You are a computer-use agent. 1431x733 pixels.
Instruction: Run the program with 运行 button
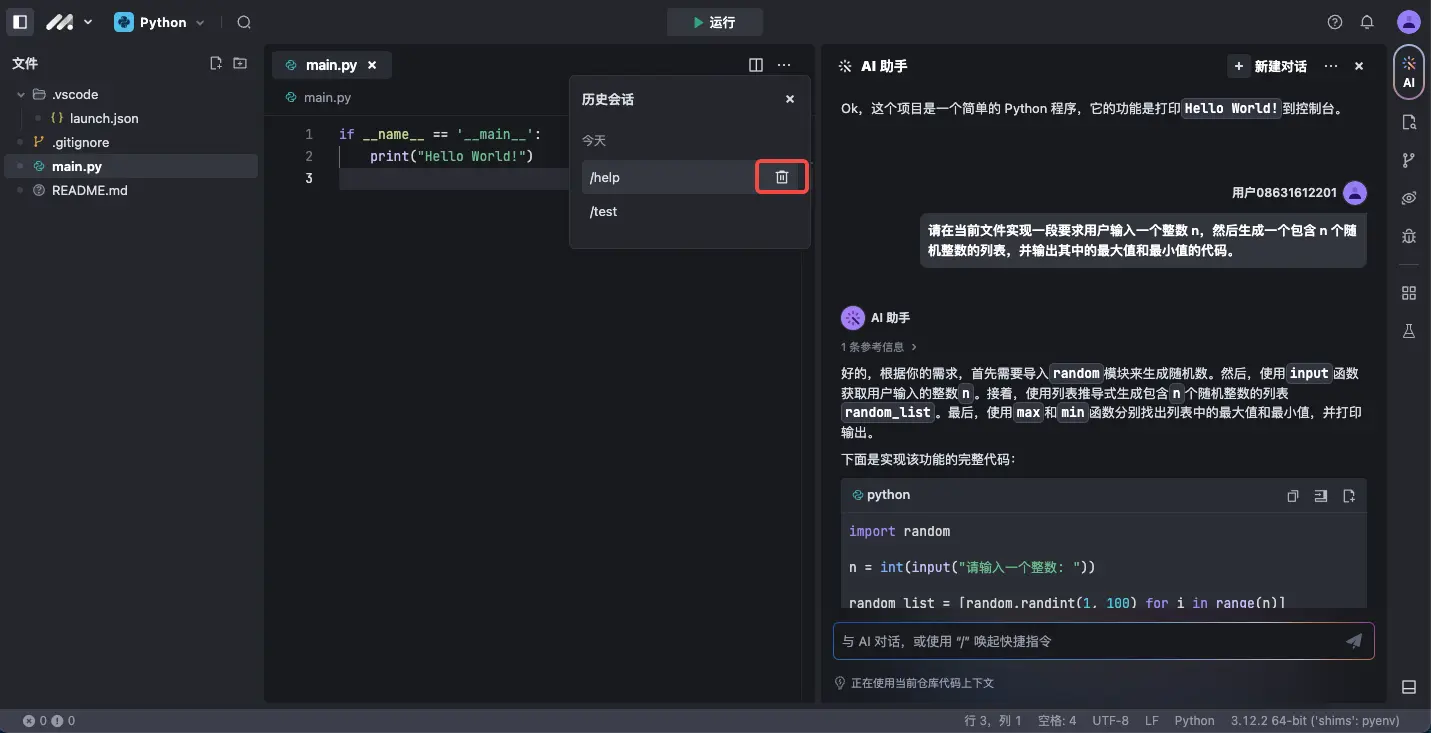[714, 22]
